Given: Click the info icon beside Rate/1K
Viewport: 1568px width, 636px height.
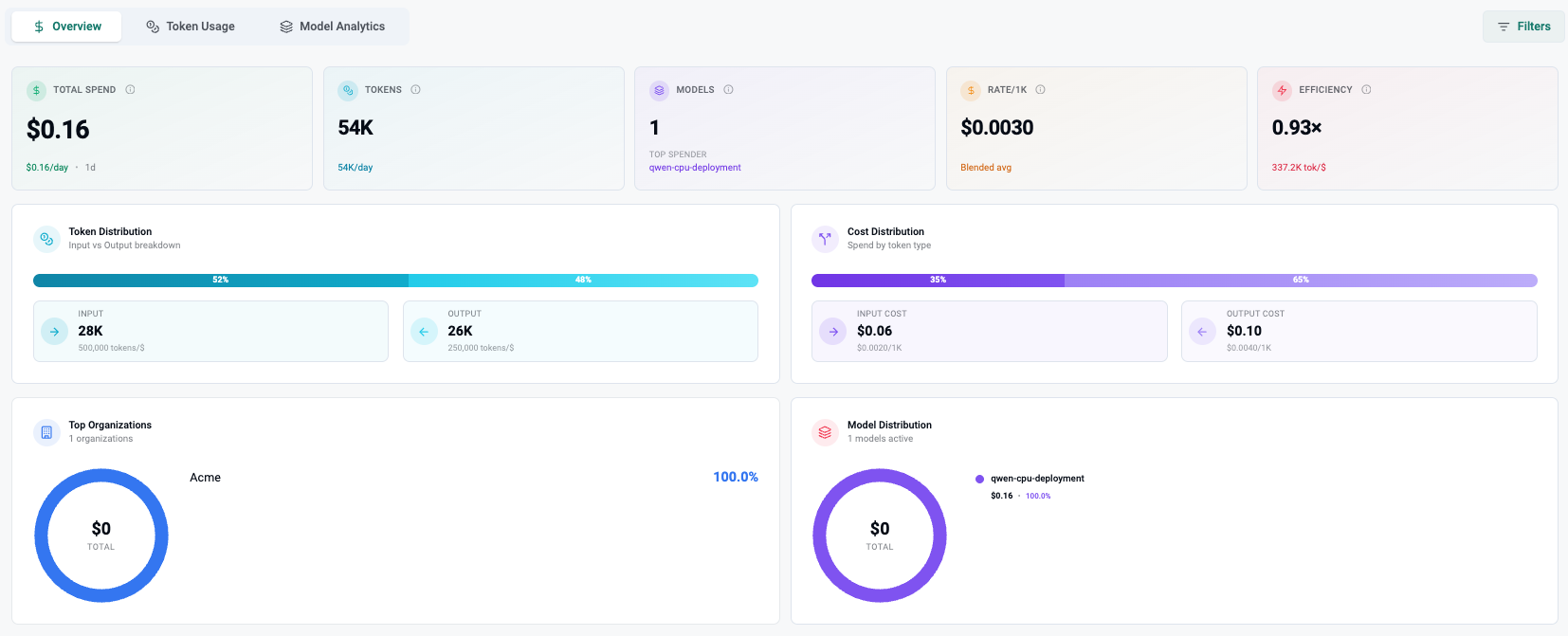Looking at the screenshot, I should click(x=1041, y=90).
